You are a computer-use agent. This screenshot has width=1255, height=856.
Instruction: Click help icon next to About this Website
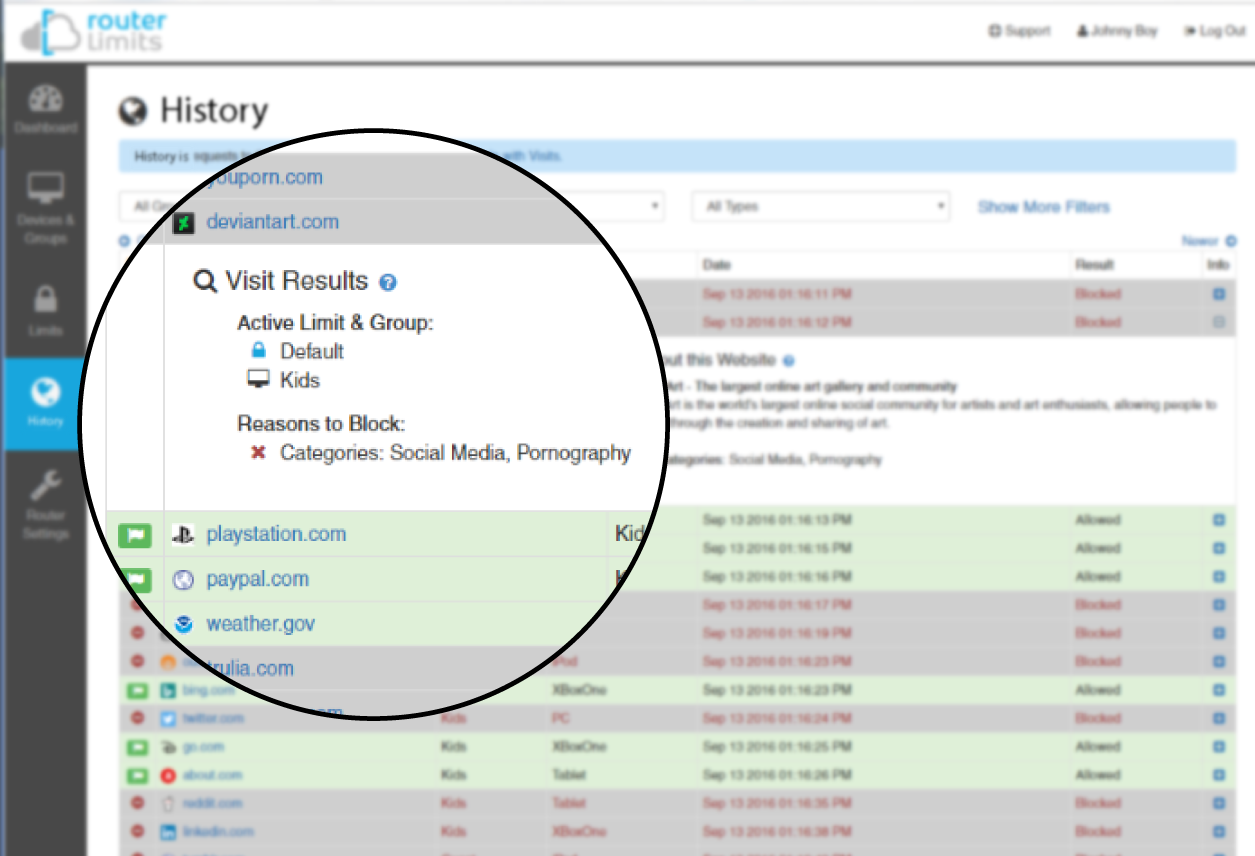(789, 361)
